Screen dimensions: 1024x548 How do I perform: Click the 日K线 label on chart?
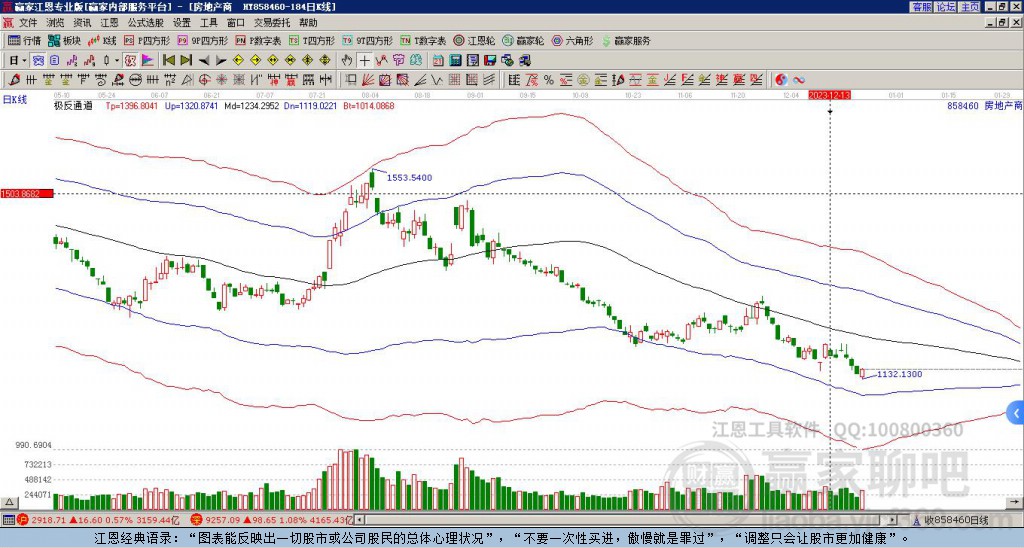15,100
